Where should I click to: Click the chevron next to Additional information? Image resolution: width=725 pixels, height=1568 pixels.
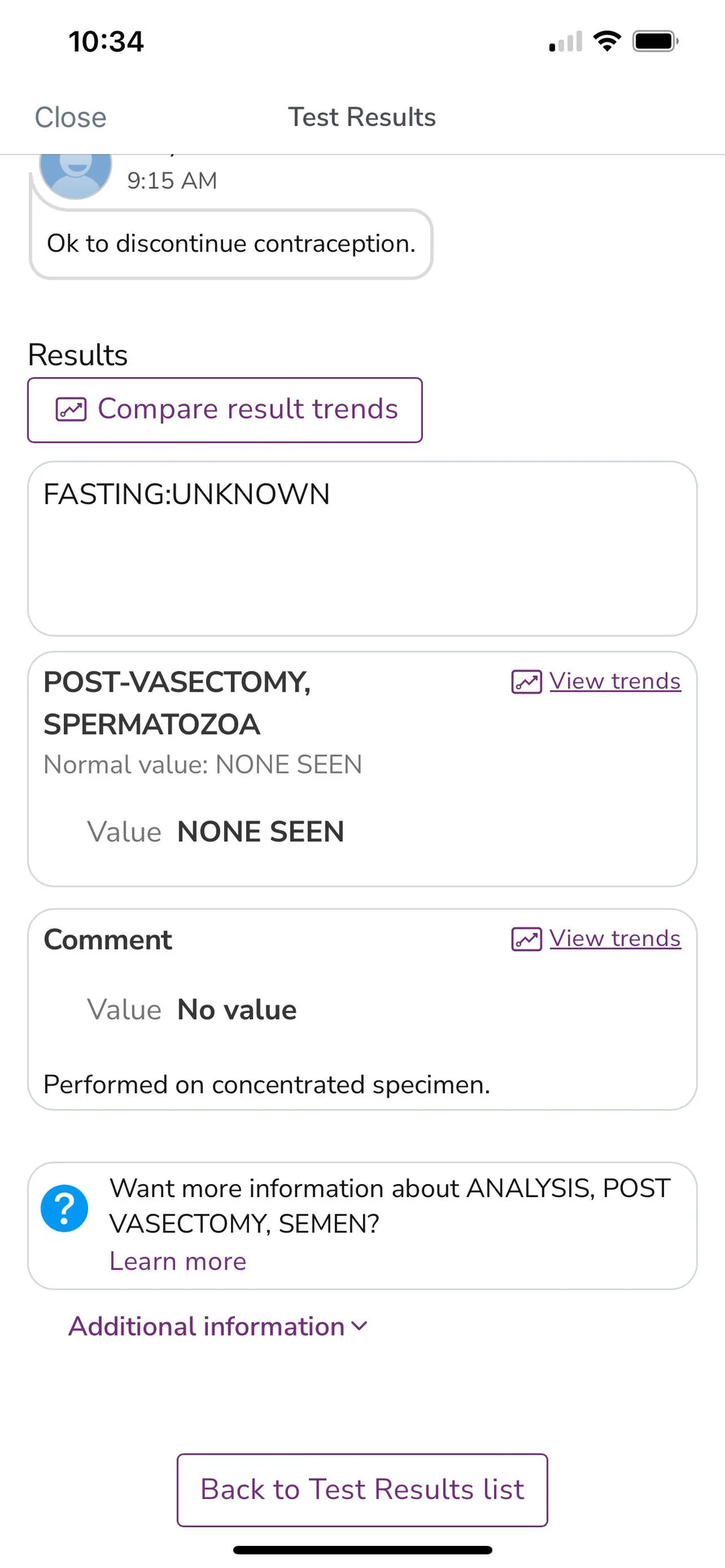(360, 1326)
